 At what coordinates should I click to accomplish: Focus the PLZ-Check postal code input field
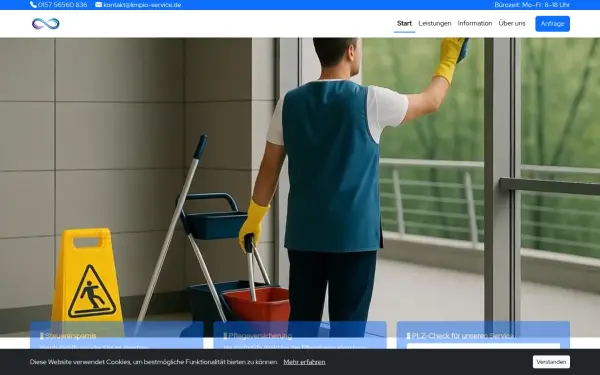pyautogui.click(x=483, y=346)
